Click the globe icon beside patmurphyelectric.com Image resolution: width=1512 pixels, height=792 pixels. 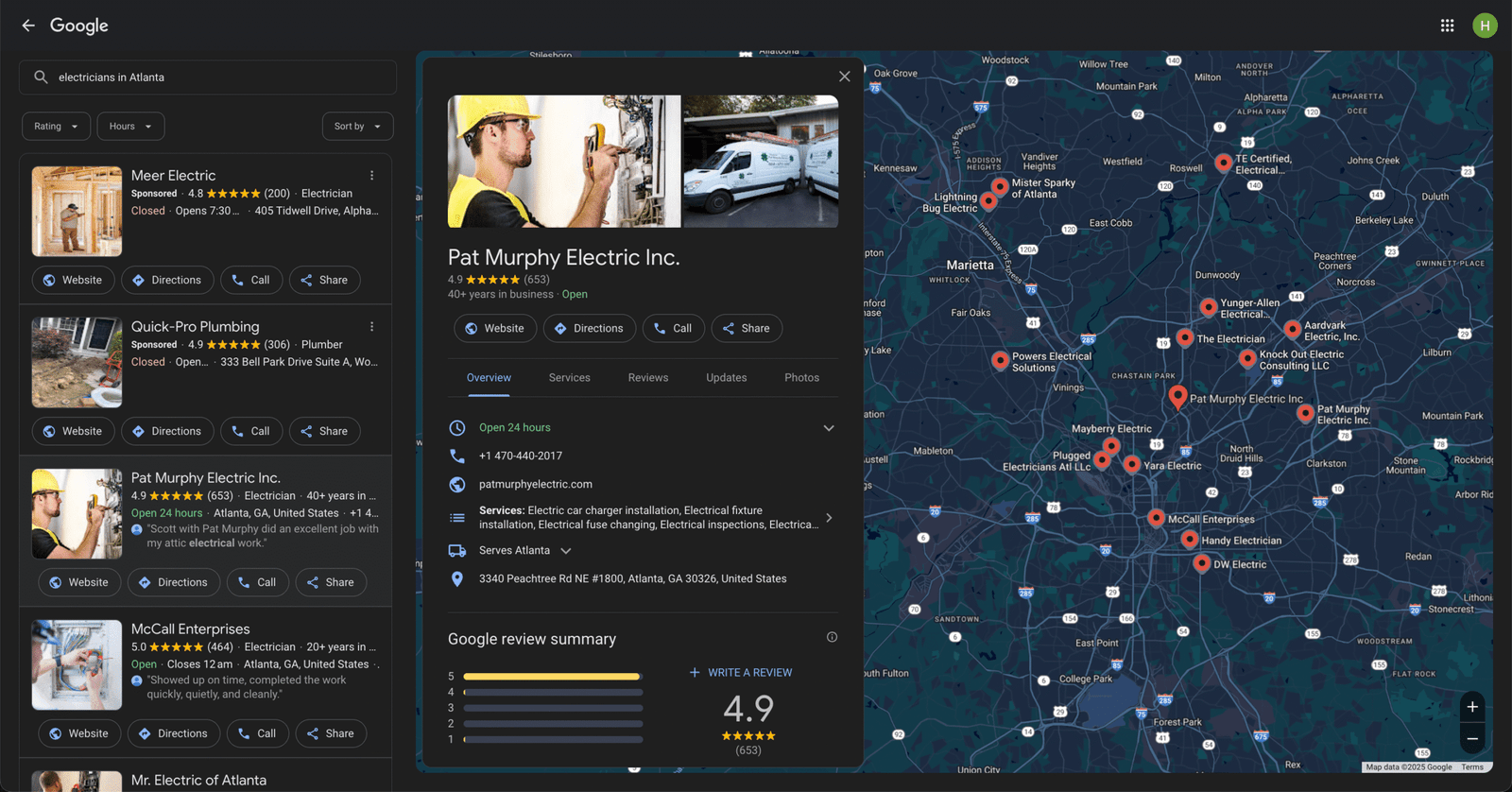click(457, 484)
